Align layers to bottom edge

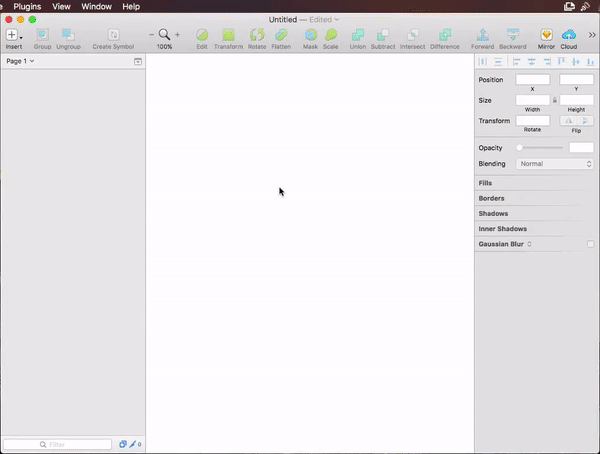[590, 61]
